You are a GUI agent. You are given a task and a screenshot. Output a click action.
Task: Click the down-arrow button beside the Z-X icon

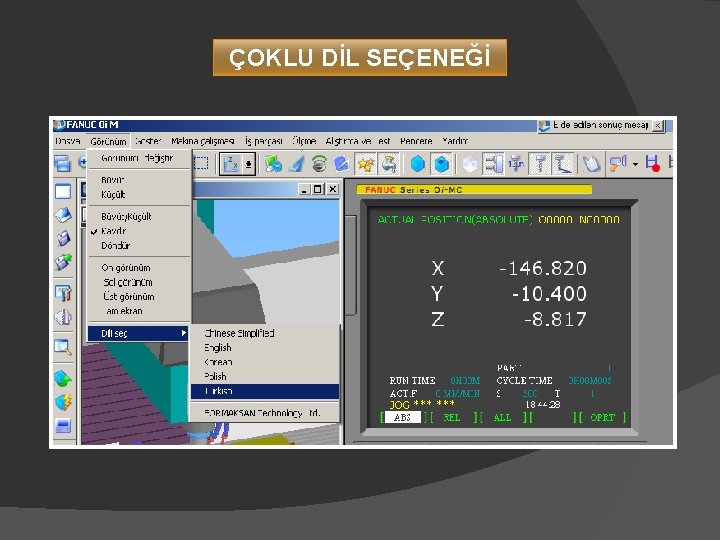[x=248, y=164]
